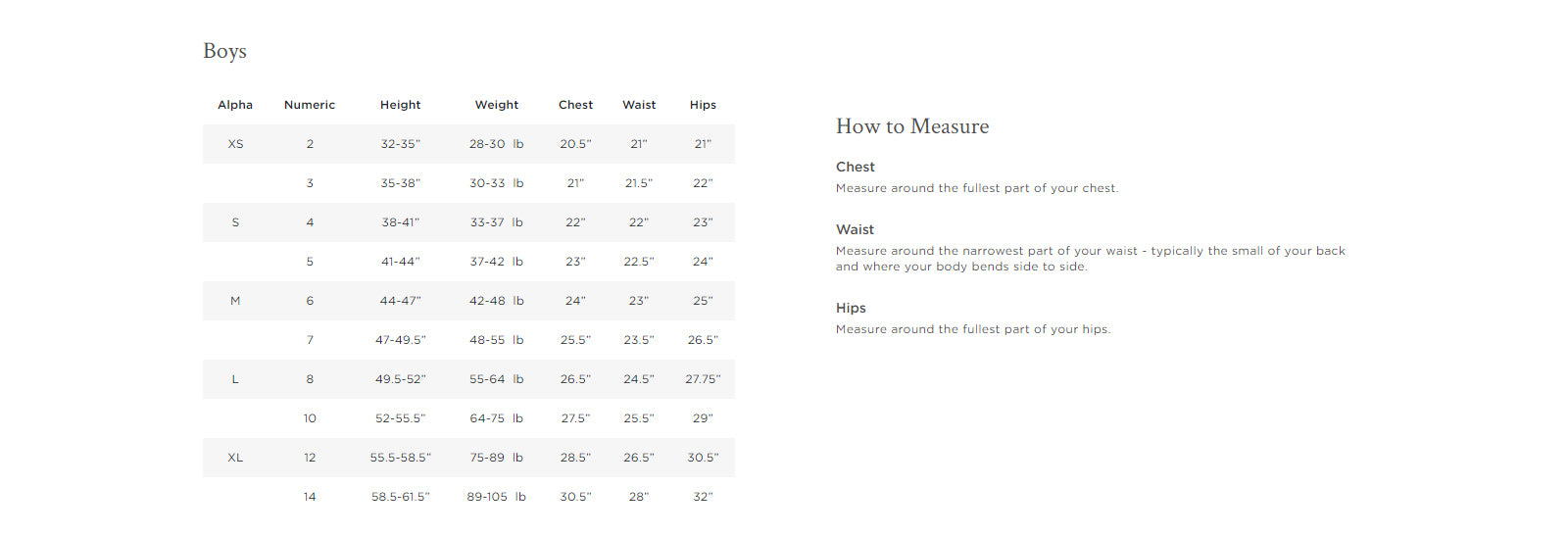Click the Waist column header
This screenshot has width=1568, height=536.
tap(639, 105)
